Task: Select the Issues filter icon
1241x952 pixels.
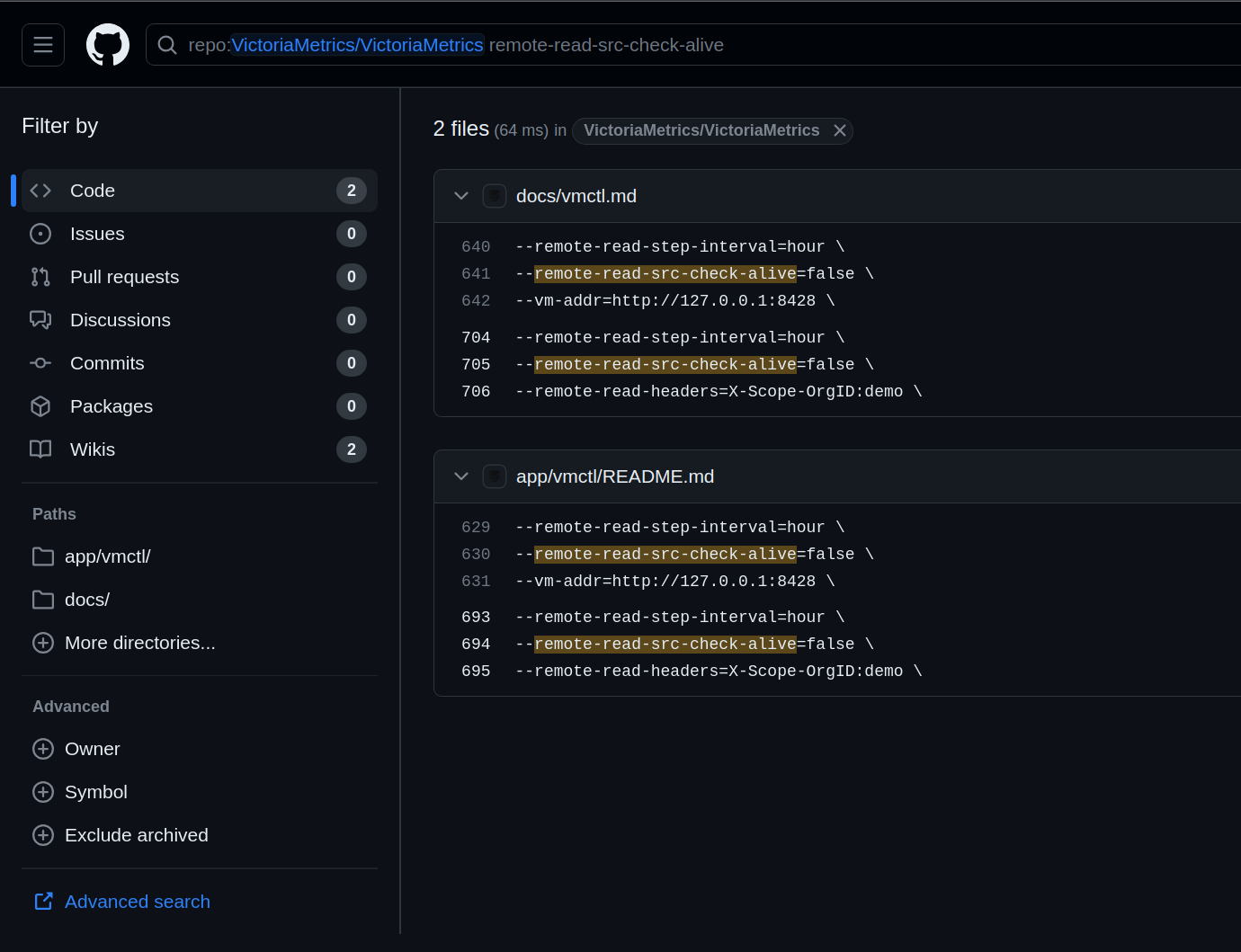Action: 40,234
